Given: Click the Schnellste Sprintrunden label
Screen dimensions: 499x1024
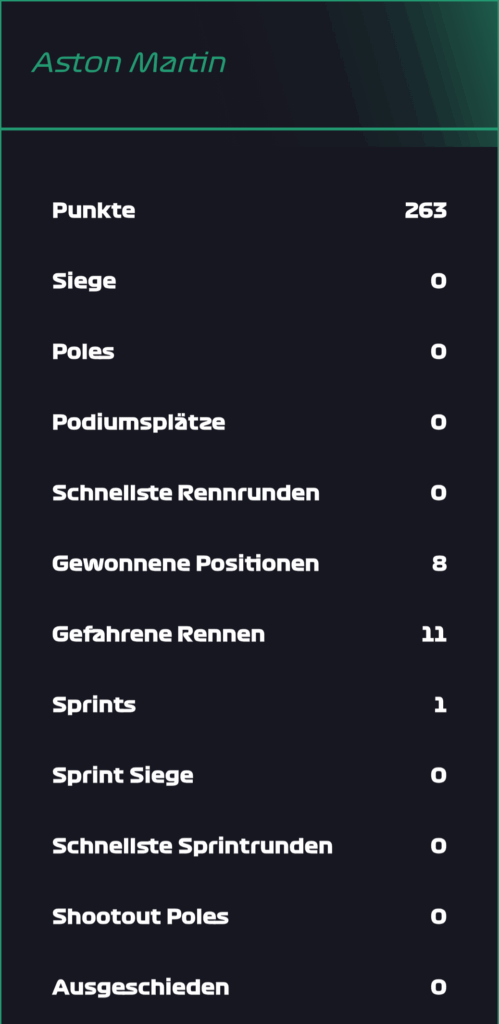Looking at the screenshot, I should tap(193, 846).
